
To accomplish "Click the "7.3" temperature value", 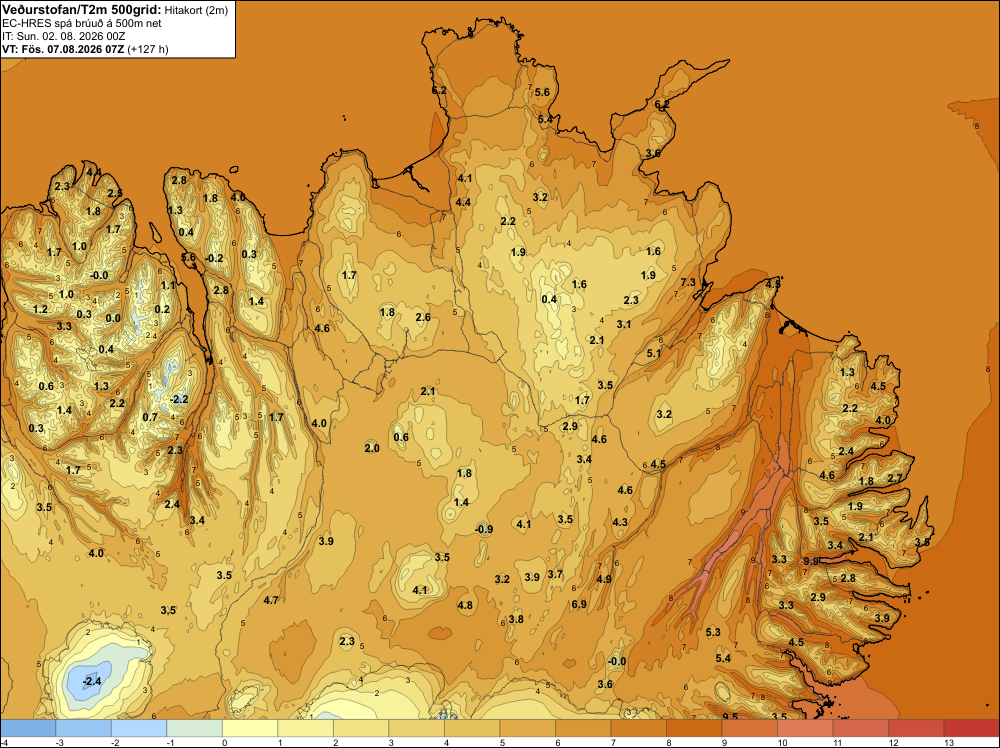I will tap(688, 282).
